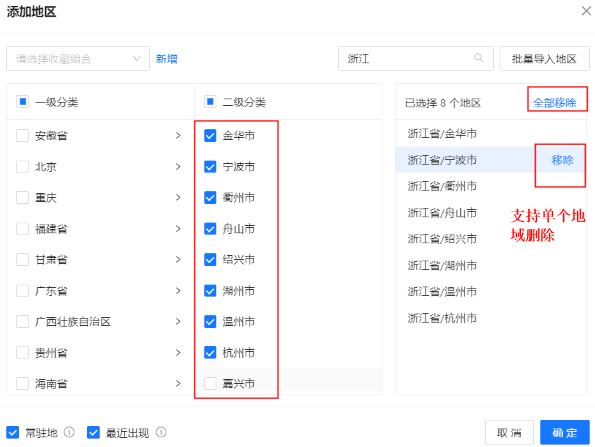Viewport: 595px width, 447px height.
Task: Uncheck the 绍兴市 checkbox
Action: pos(210,260)
